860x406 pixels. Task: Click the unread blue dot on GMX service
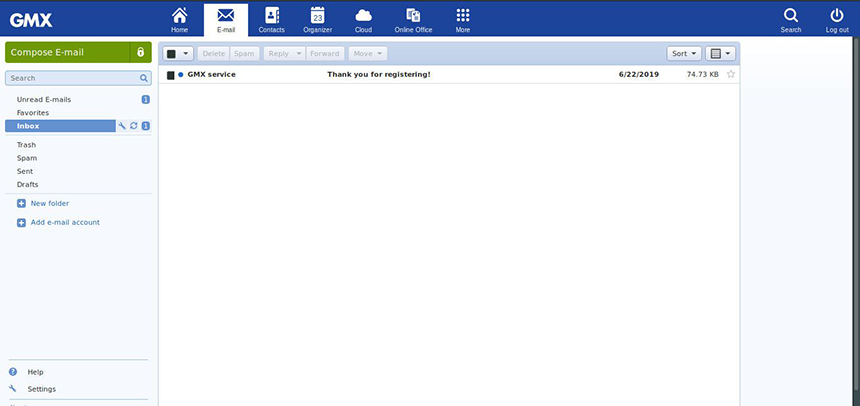pyautogui.click(x=180, y=75)
